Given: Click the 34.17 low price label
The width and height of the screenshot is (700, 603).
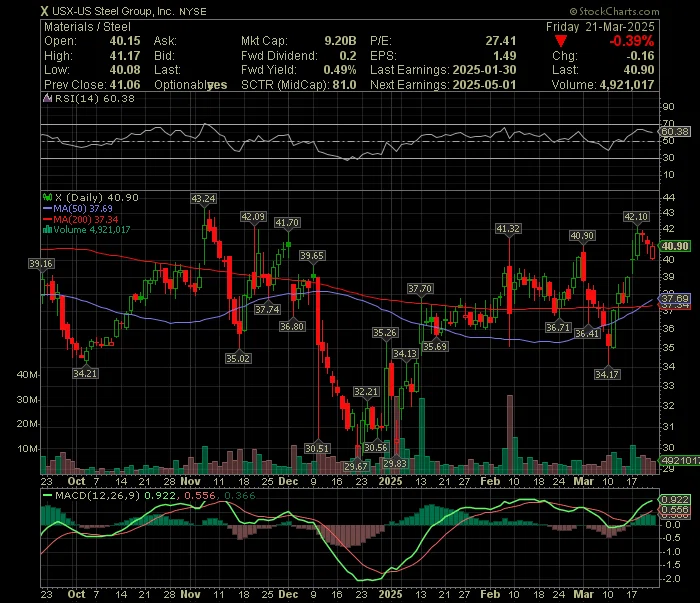Looking at the screenshot, I should [x=607, y=374].
